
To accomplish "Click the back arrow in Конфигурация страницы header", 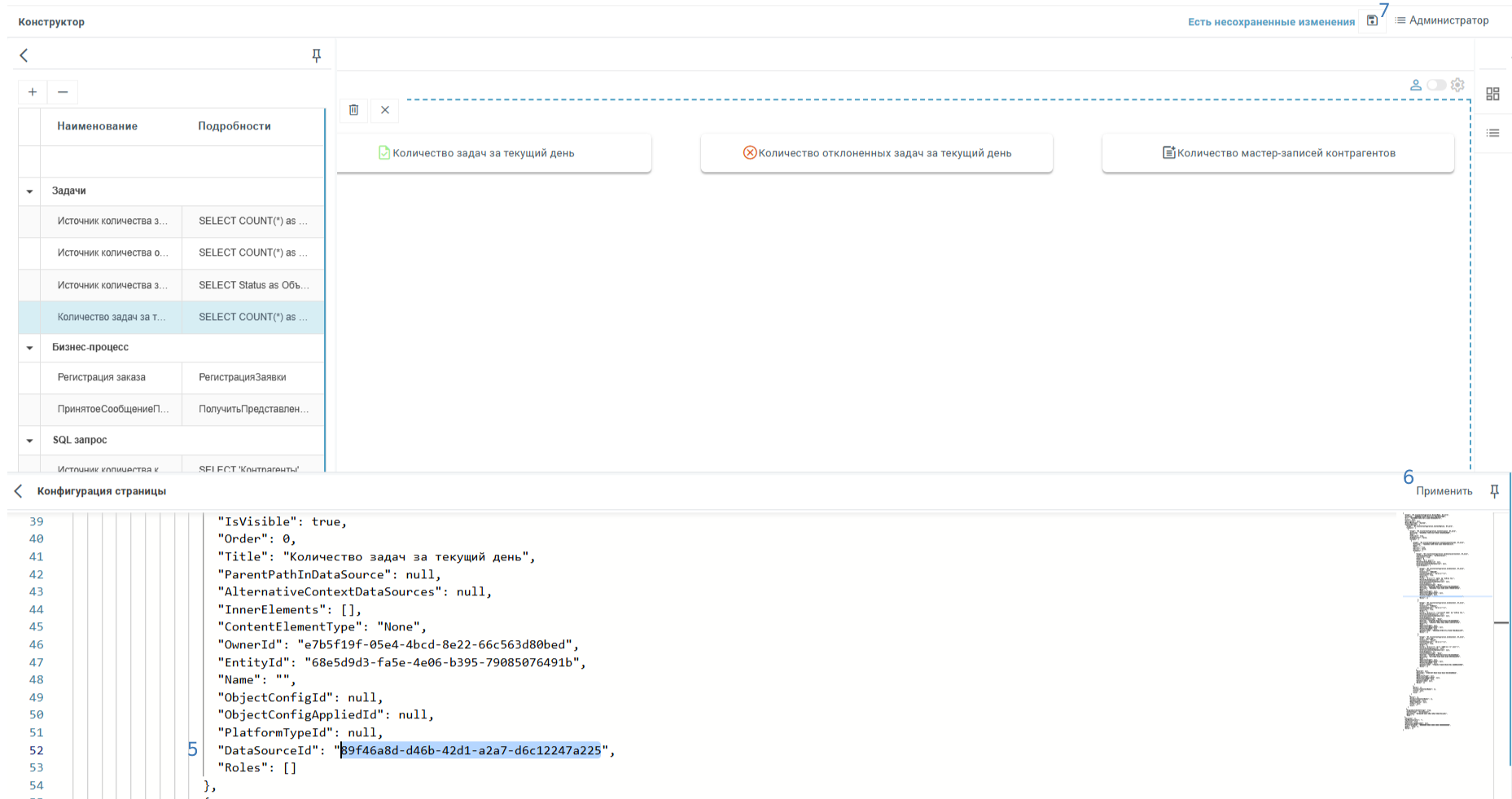I will (18, 490).
